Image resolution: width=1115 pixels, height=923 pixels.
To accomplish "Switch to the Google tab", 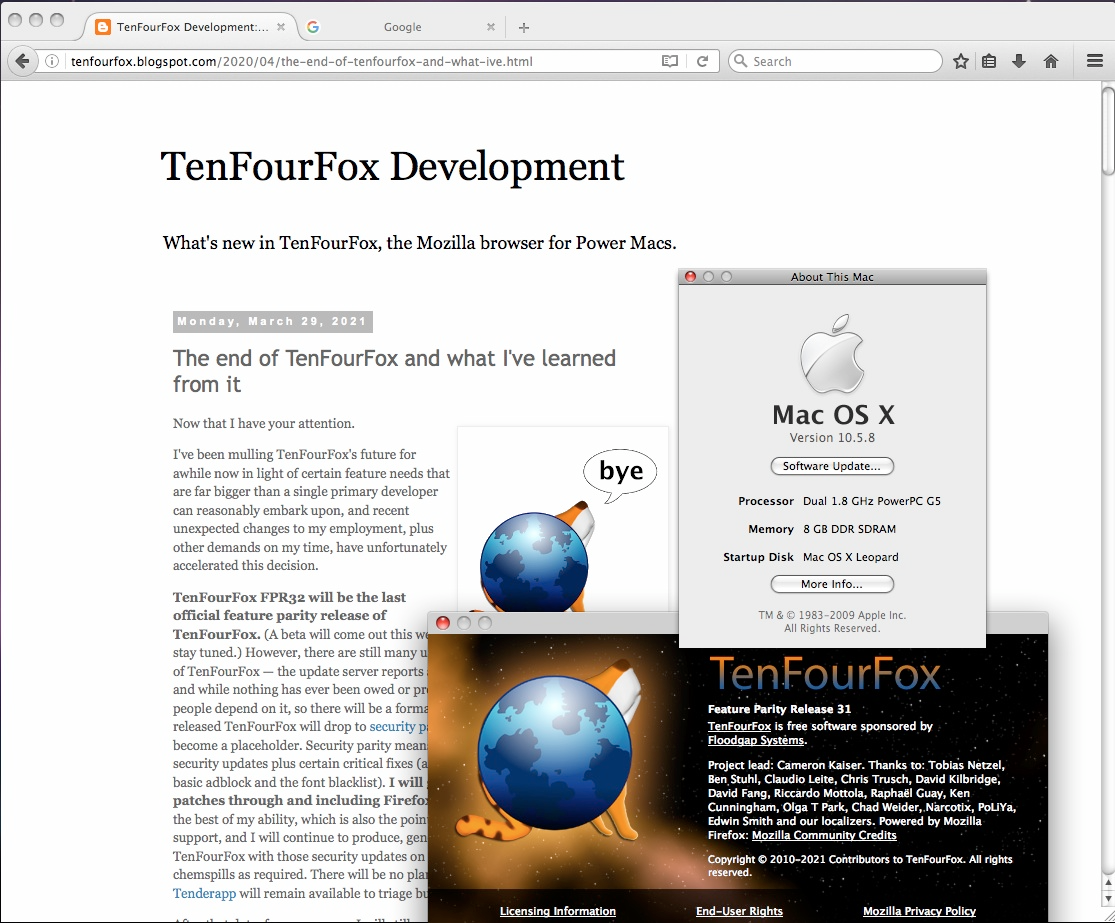I will coord(402,27).
